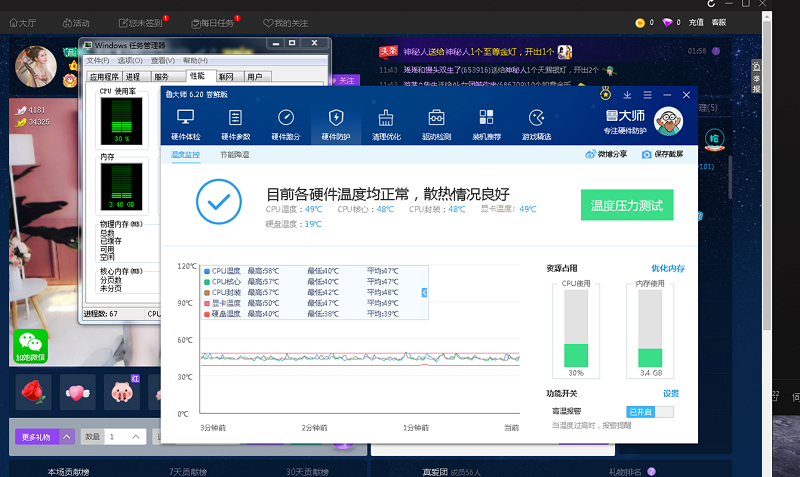Open 我的关注 my follows heart
800x477 pixels.
pyautogui.click(x=285, y=23)
